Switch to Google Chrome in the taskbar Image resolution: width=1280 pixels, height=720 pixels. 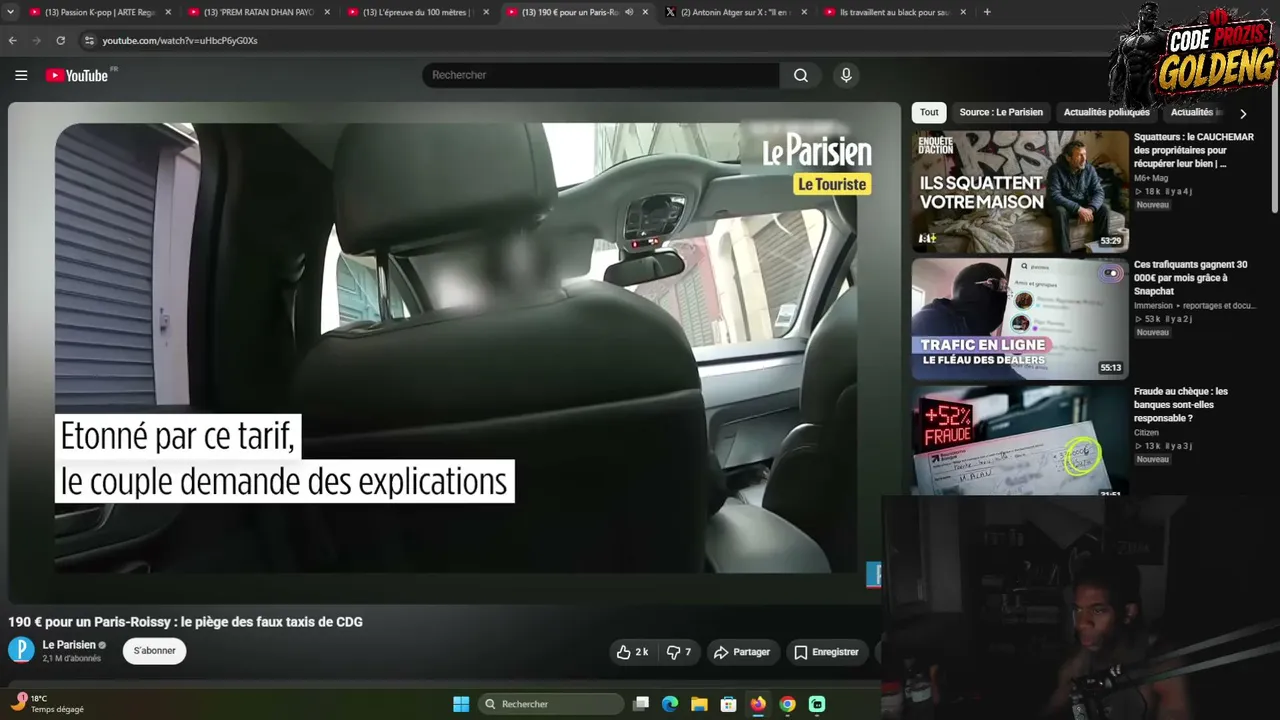point(788,704)
